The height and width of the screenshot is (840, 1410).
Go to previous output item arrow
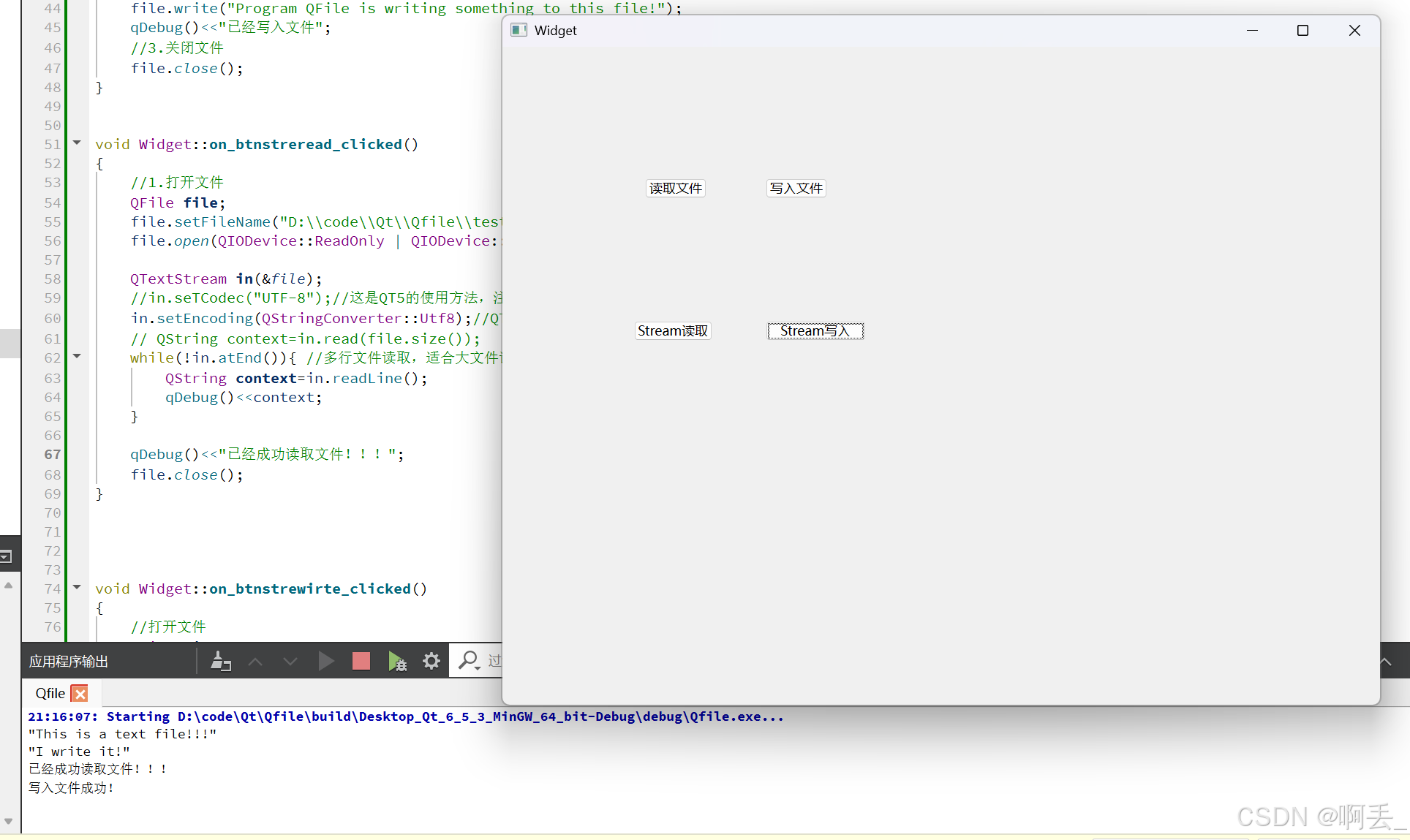click(x=255, y=662)
